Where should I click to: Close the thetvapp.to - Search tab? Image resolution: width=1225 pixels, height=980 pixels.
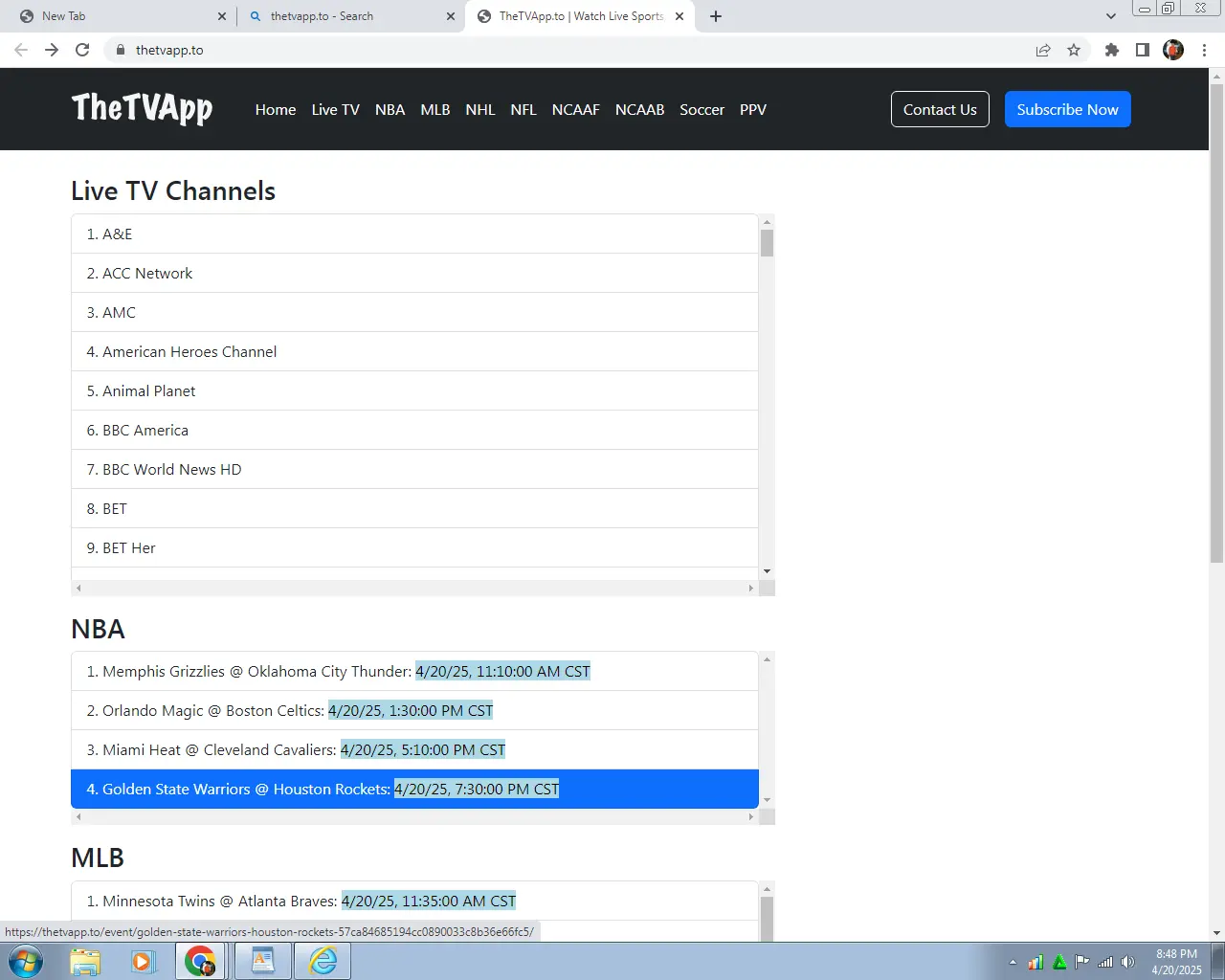point(451,16)
